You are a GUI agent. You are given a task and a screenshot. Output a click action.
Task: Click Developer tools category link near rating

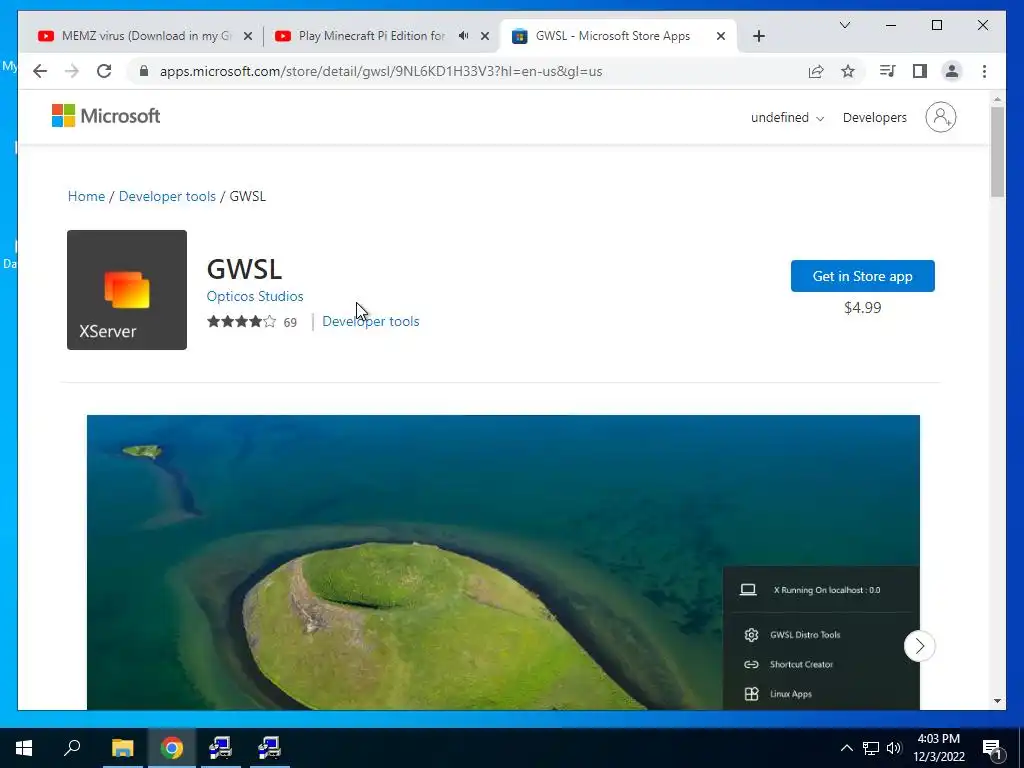pos(370,321)
